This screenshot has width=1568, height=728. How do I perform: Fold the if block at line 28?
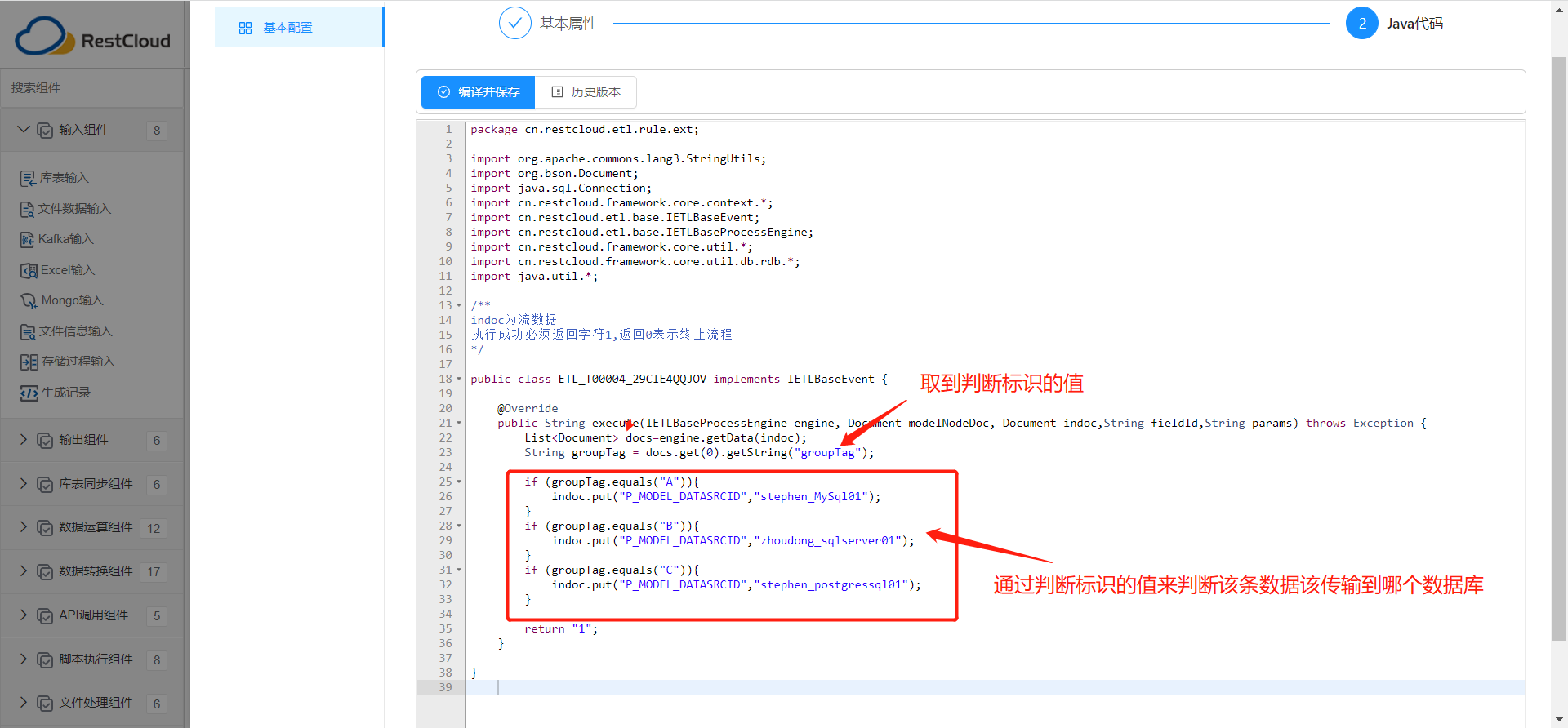[x=459, y=526]
